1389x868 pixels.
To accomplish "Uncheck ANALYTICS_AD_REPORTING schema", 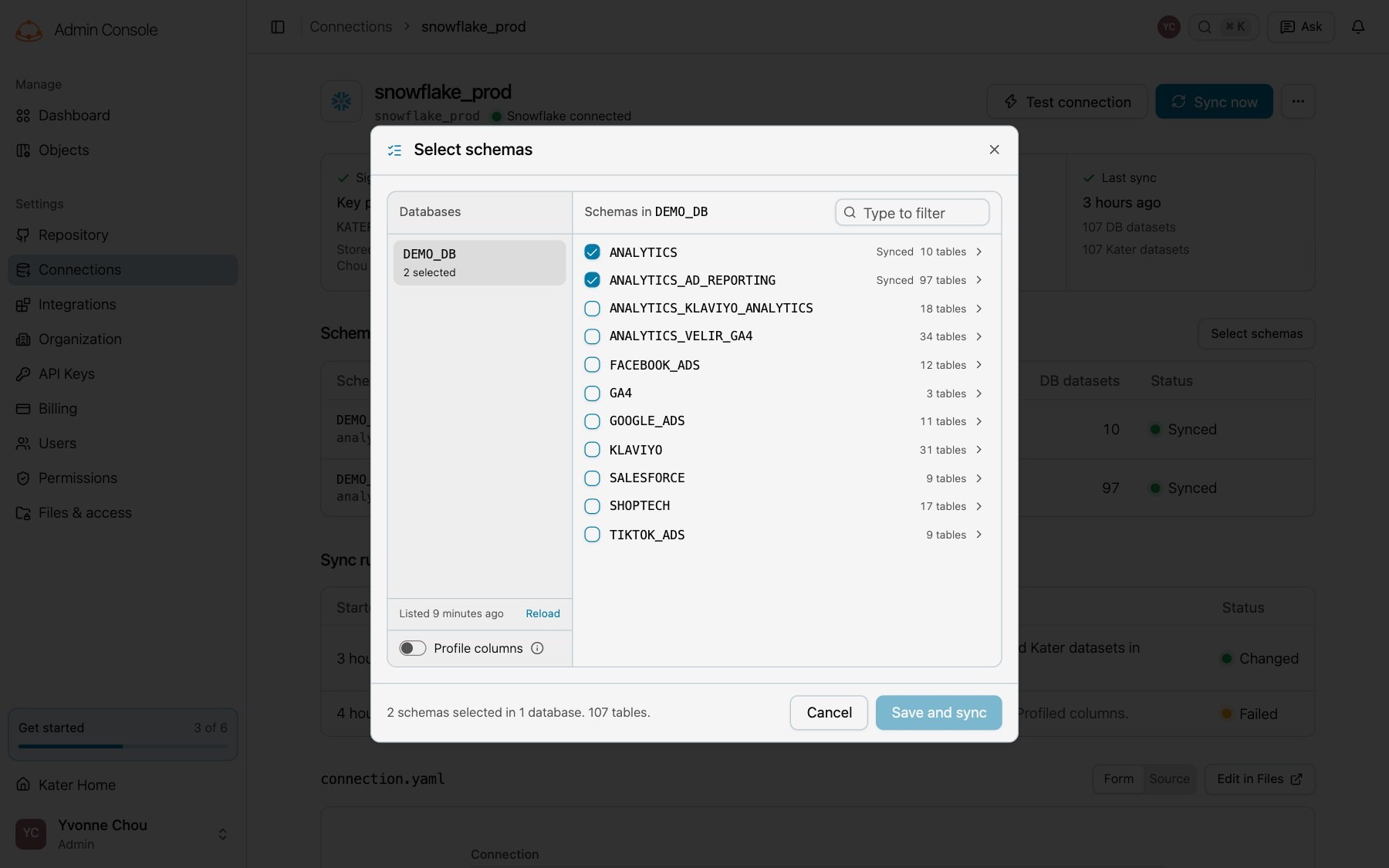I will [592, 280].
